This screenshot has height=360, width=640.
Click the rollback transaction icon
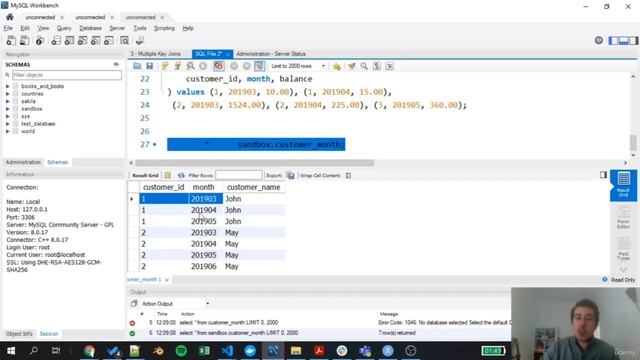click(x=247, y=66)
